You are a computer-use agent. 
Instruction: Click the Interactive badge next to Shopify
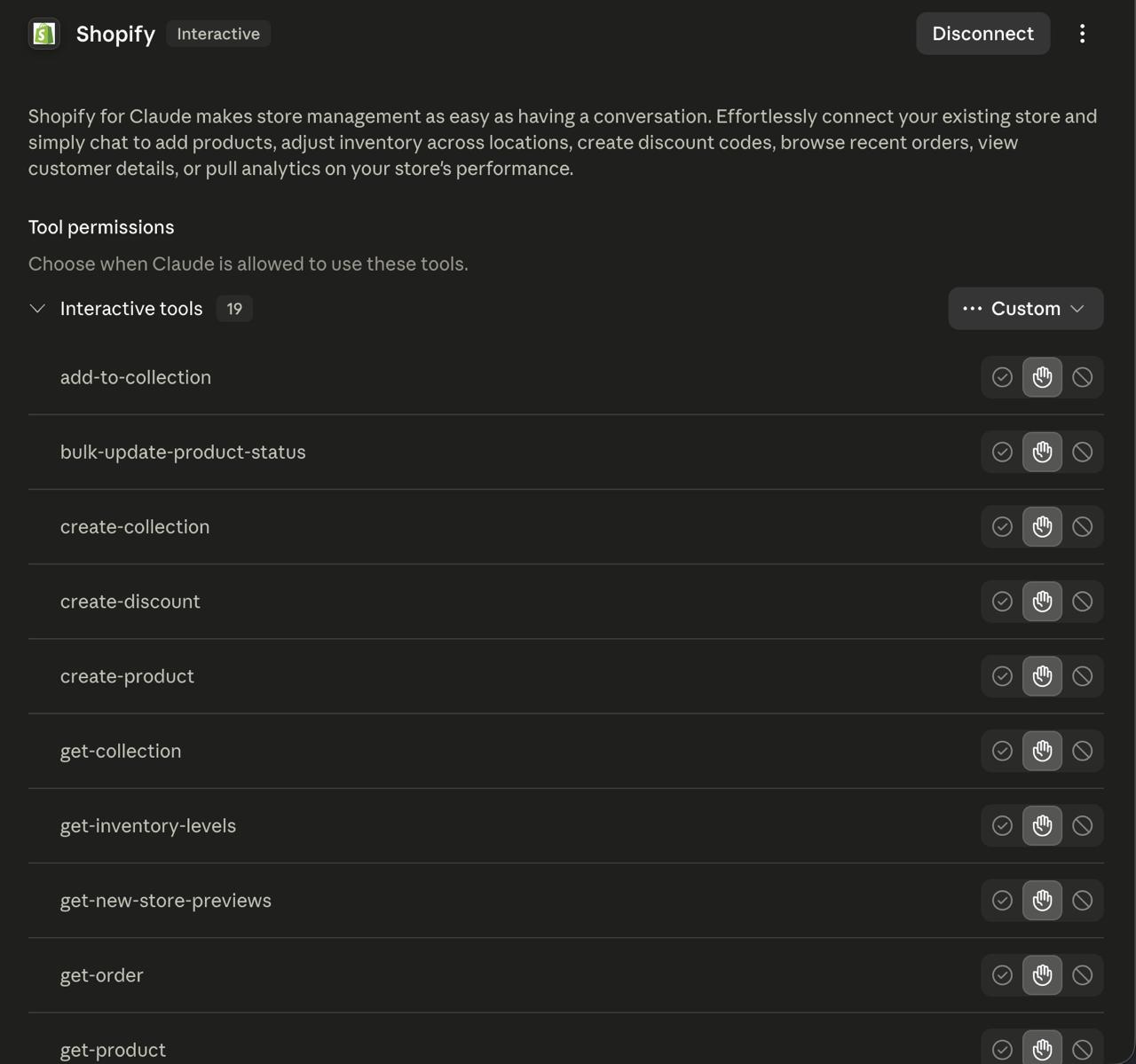tap(218, 34)
